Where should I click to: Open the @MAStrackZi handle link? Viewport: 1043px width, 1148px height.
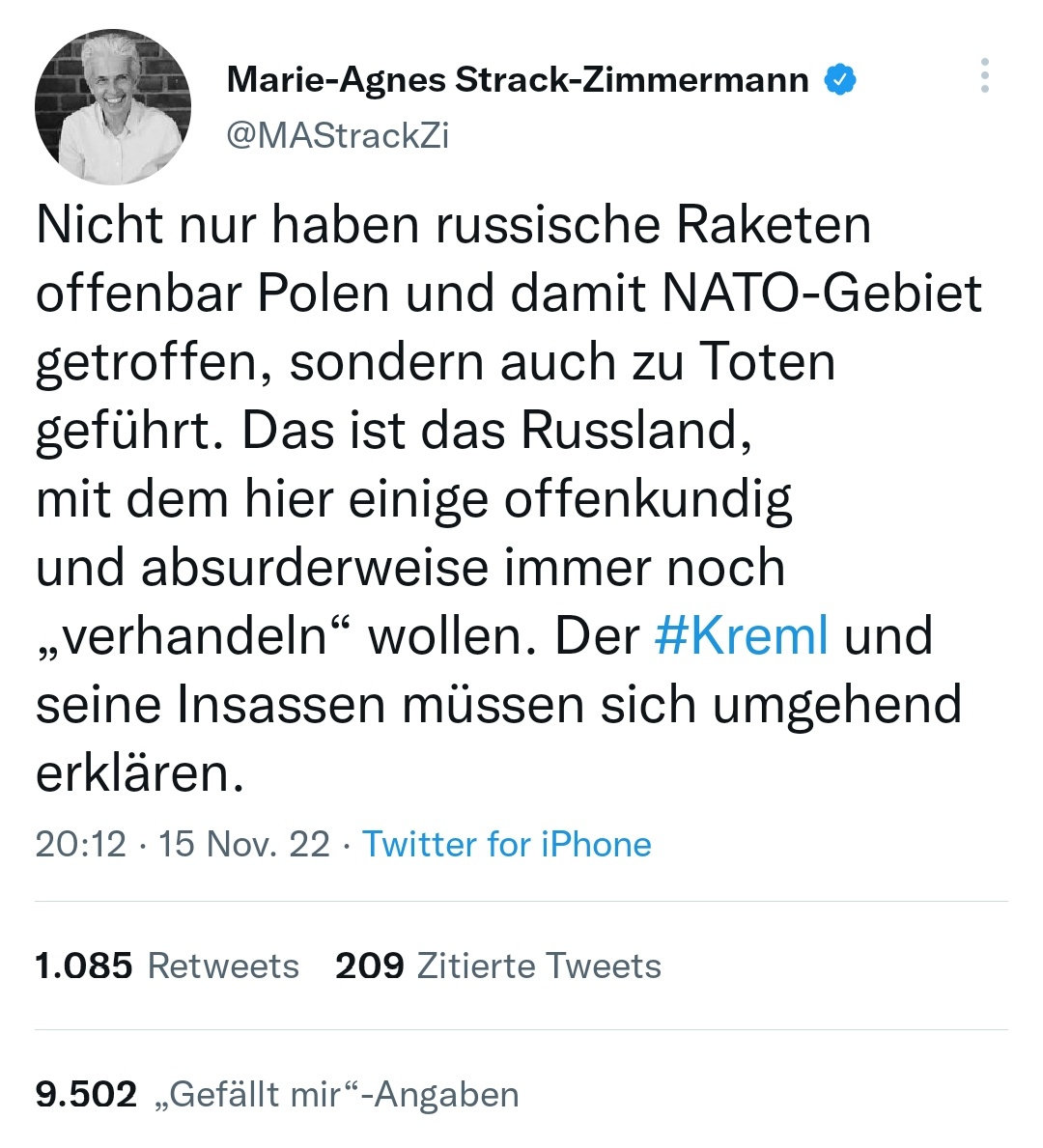click(x=338, y=136)
